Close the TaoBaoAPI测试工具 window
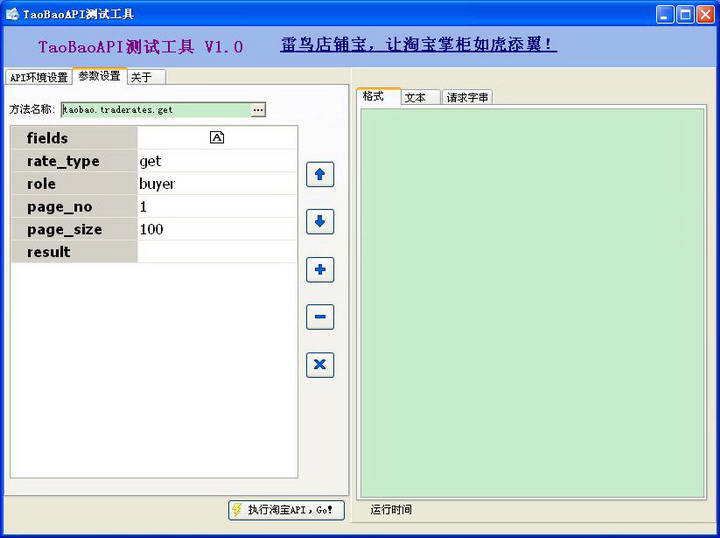 pos(706,14)
